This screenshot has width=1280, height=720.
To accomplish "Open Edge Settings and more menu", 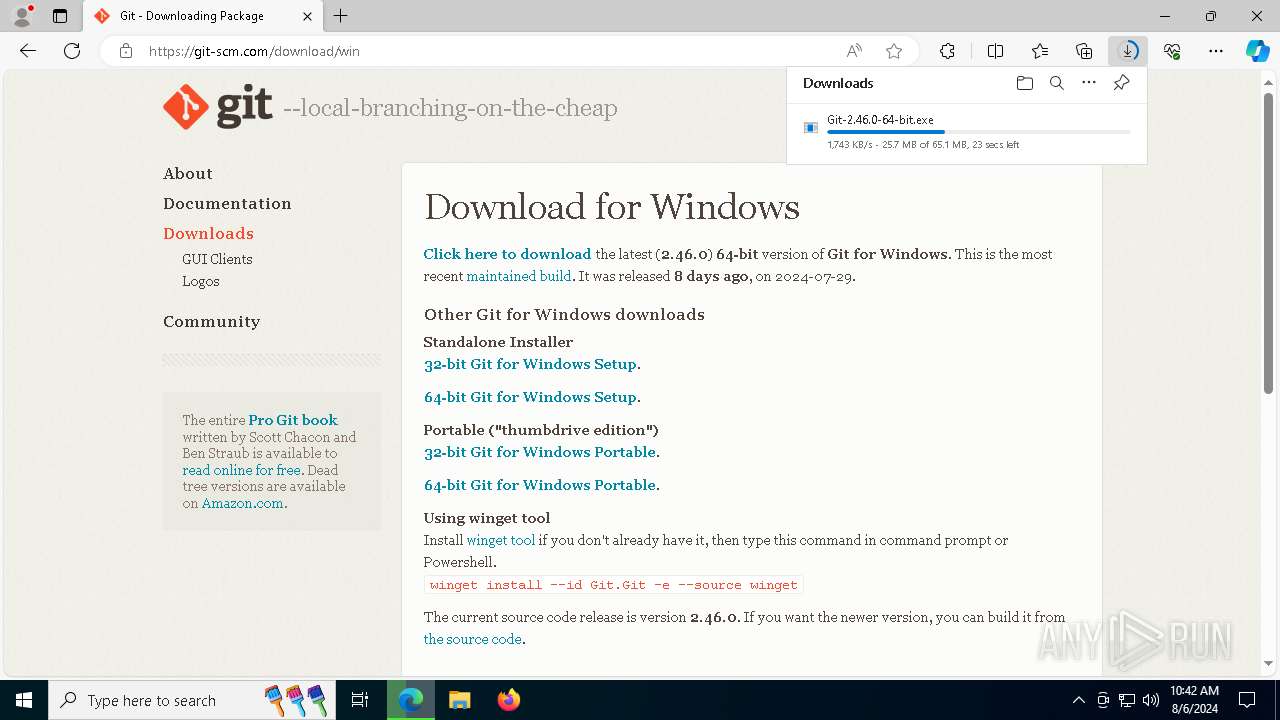I will [1216, 51].
